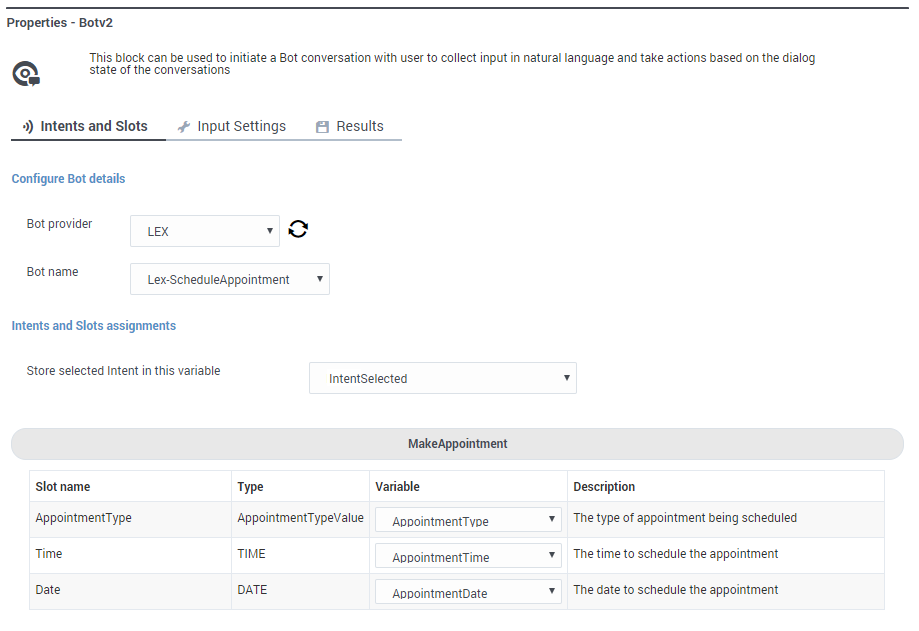Click the Bot conversation block icon
This screenshot has width=919, height=631.
point(26,74)
